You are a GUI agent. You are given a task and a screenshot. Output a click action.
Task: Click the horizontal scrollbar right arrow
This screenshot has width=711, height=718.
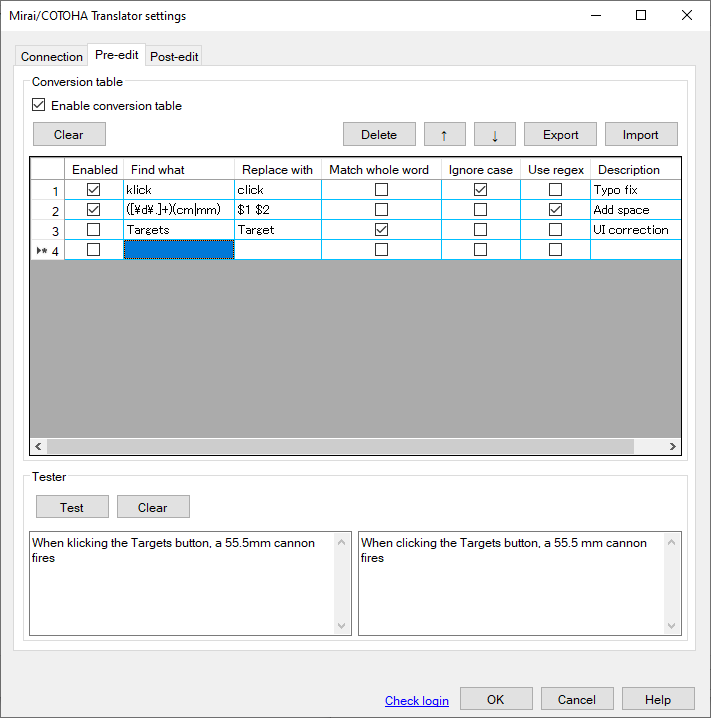click(673, 447)
